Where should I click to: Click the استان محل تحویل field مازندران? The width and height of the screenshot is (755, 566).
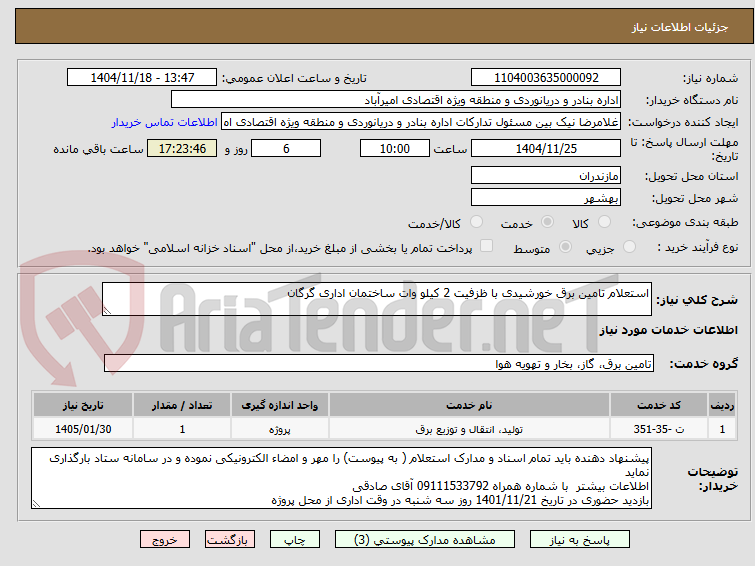pos(546,175)
